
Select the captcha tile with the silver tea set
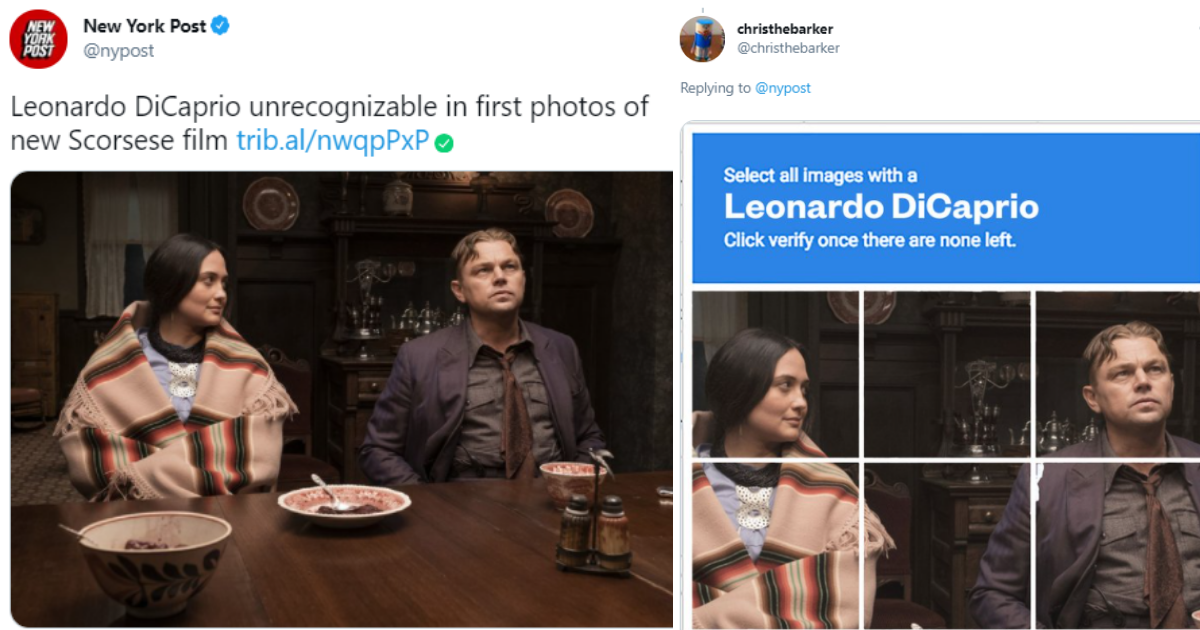tap(946, 374)
